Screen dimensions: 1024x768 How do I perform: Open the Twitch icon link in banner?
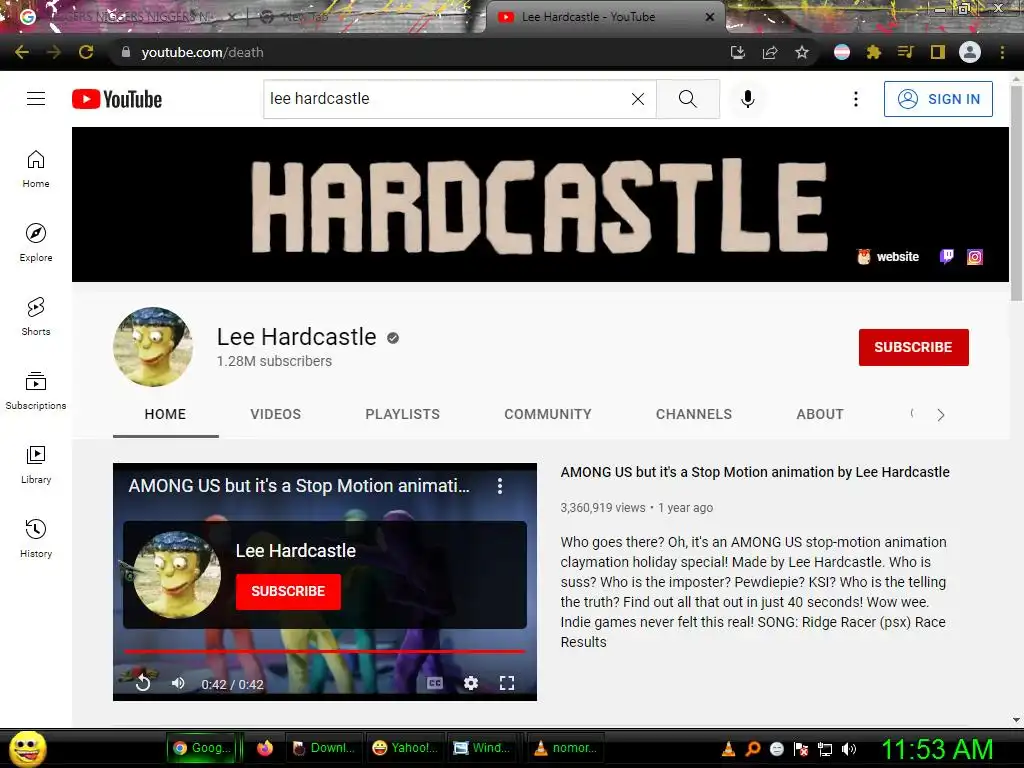pos(946,257)
